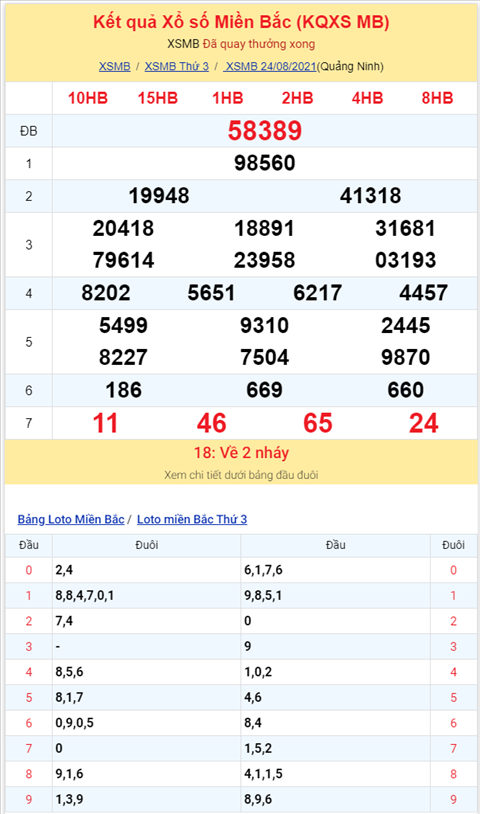
Task: Click third prize number 18891
Action: pos(265,228)
